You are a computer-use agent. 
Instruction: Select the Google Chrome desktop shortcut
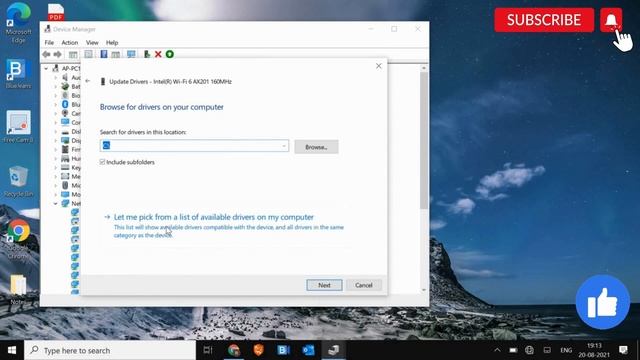click(18, 238)
